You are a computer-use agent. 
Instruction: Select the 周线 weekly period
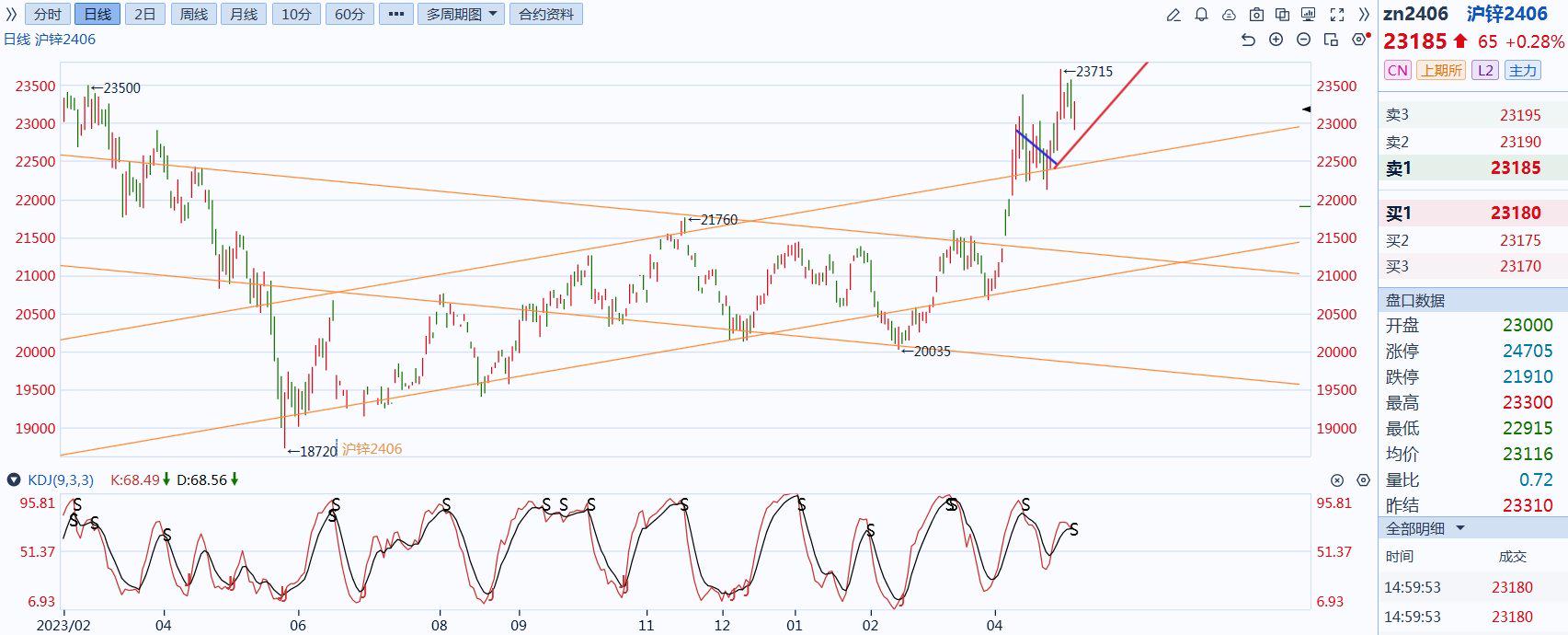(x=193, y=15)
